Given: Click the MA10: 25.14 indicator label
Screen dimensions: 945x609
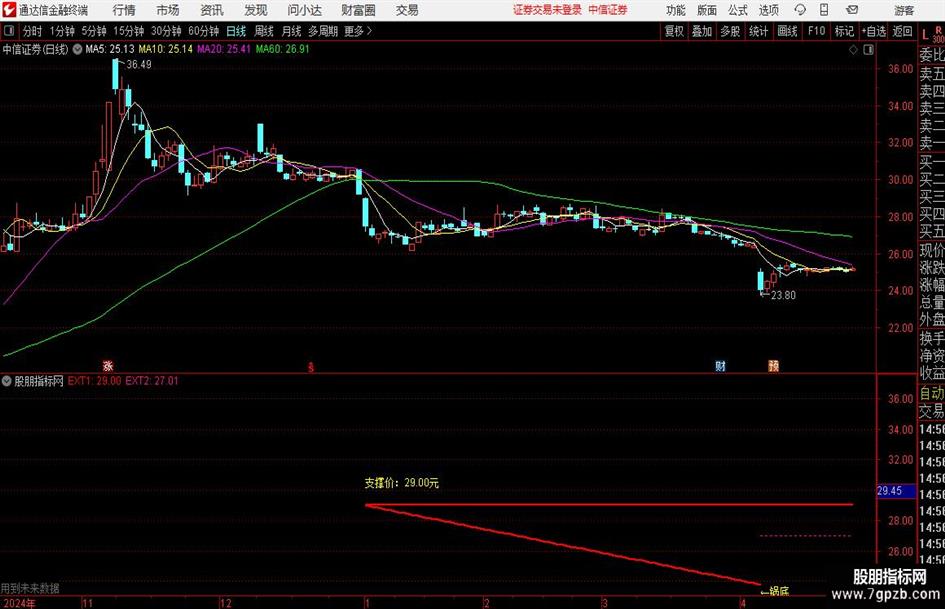Looking at the screenshot, I should (166, 49).
